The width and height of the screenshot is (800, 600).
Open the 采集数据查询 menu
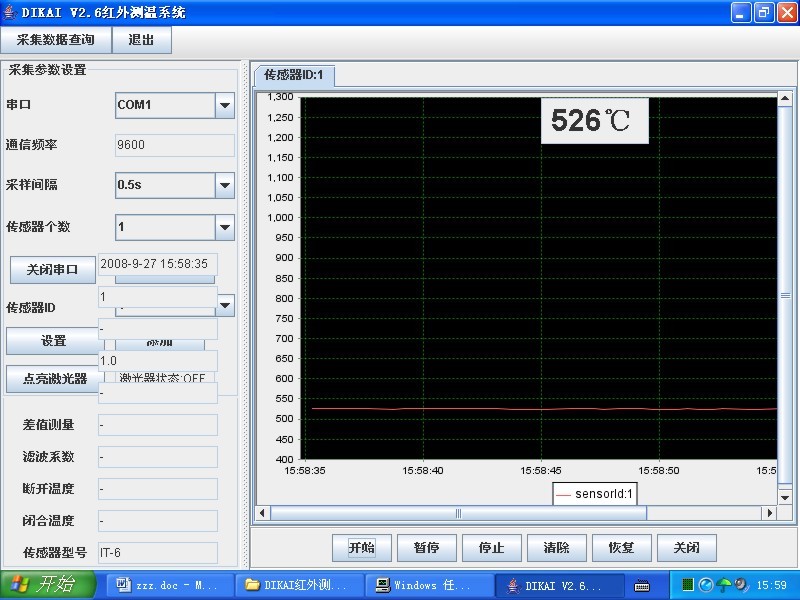click(x=56, y=40)
